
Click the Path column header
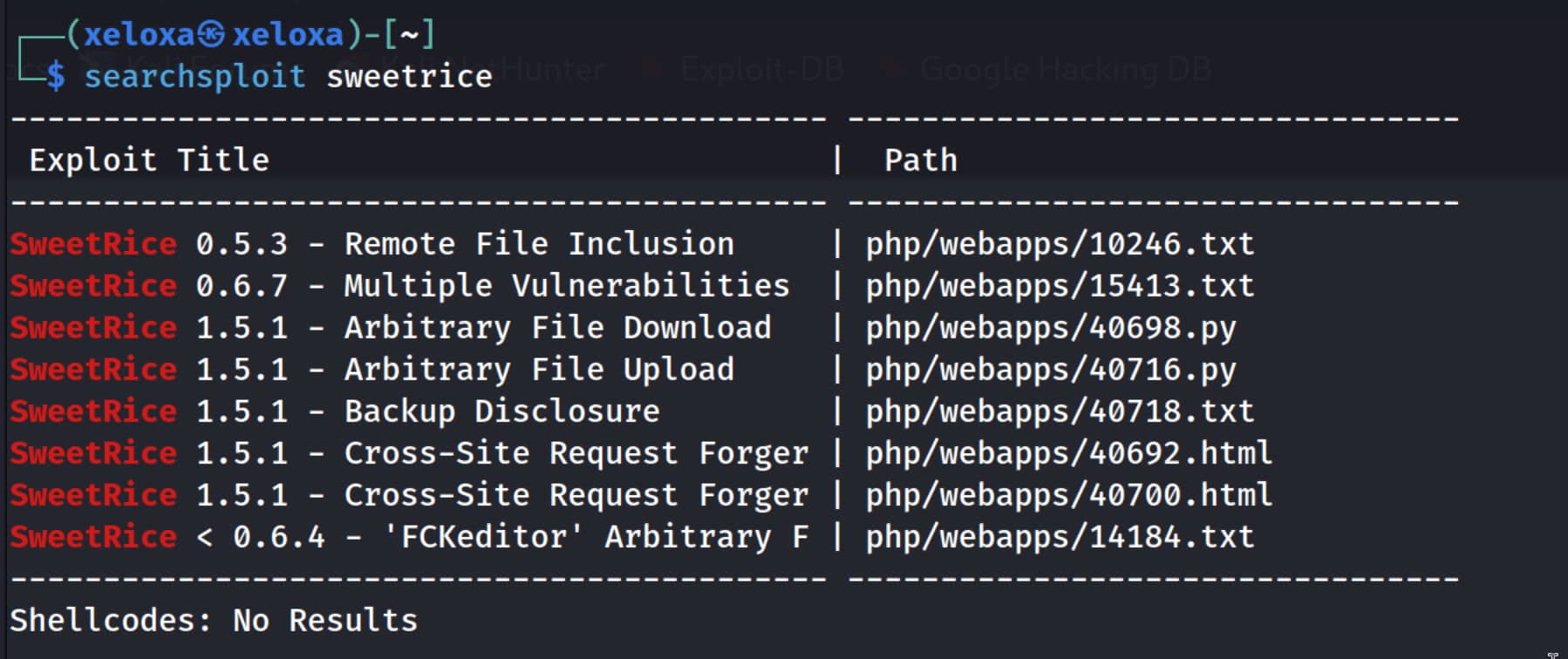pos(920,160)
